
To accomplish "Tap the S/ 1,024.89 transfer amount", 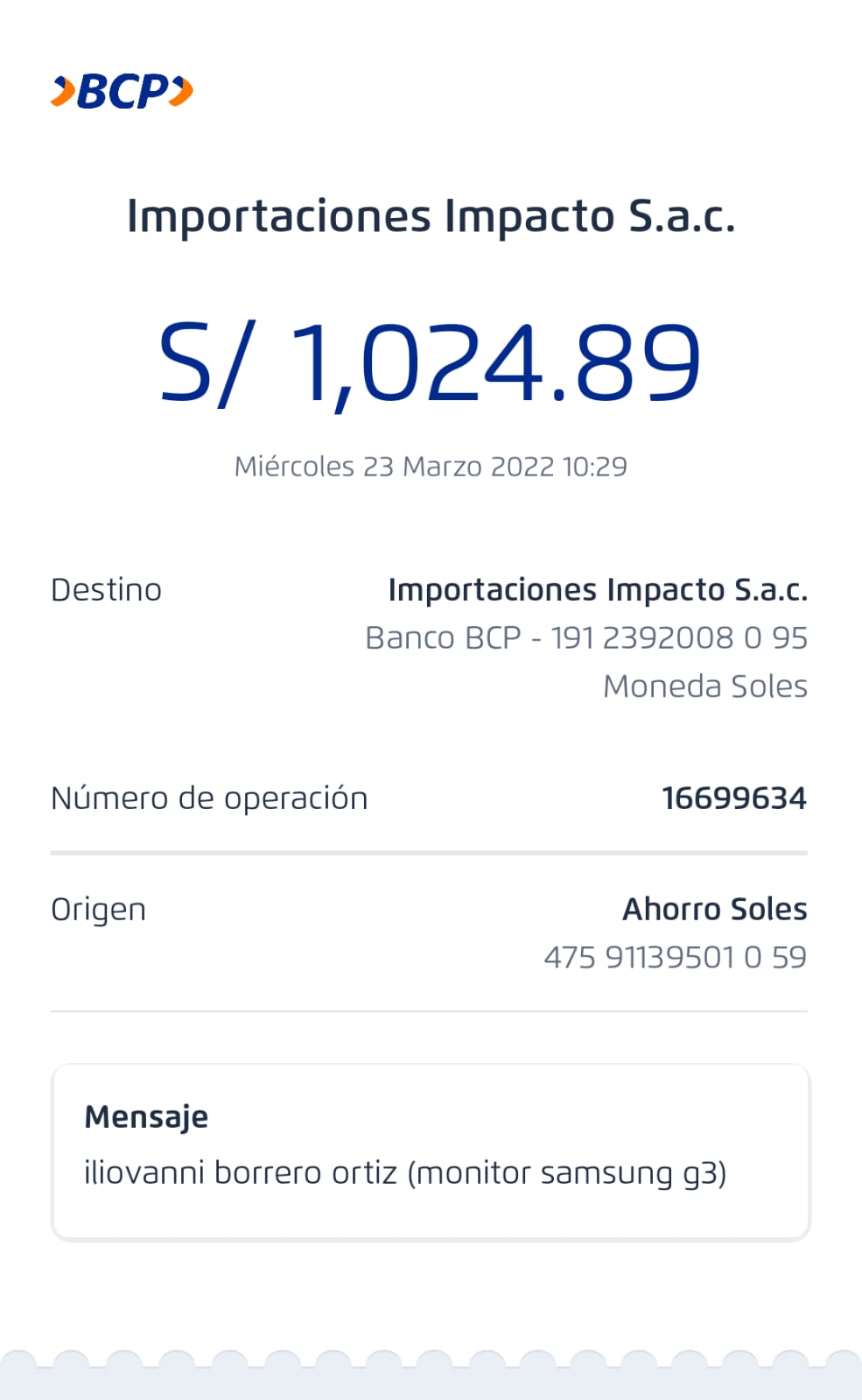I will click(x=431, y=362).
